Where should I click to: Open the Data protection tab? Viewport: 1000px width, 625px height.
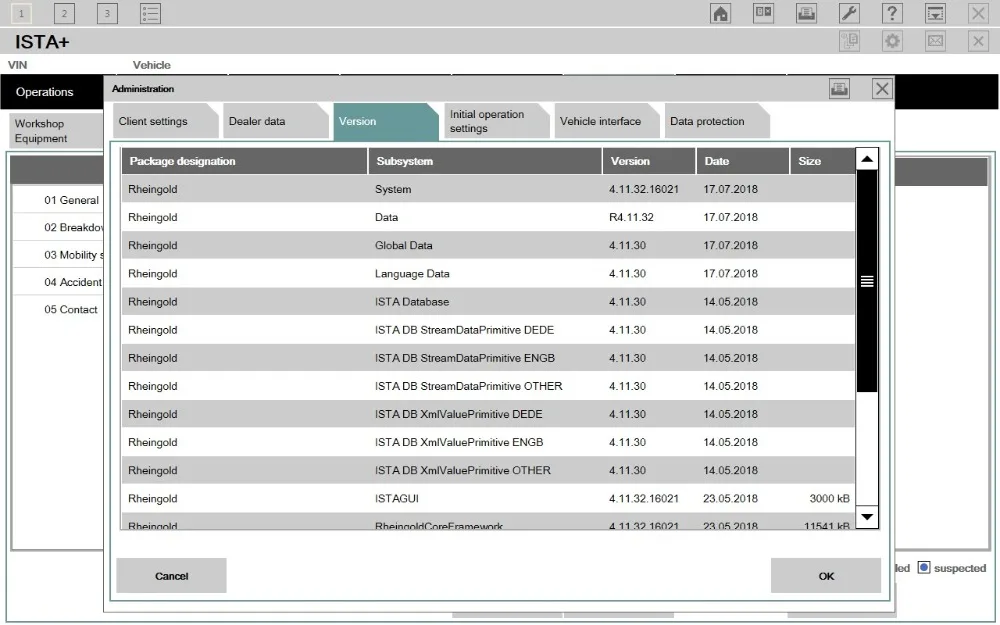point(717,121)
